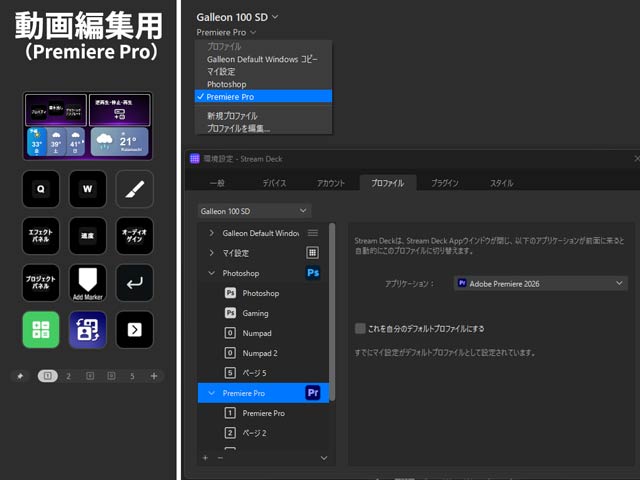Click the profile list vertical scrollbar

[x=332, y=312]
